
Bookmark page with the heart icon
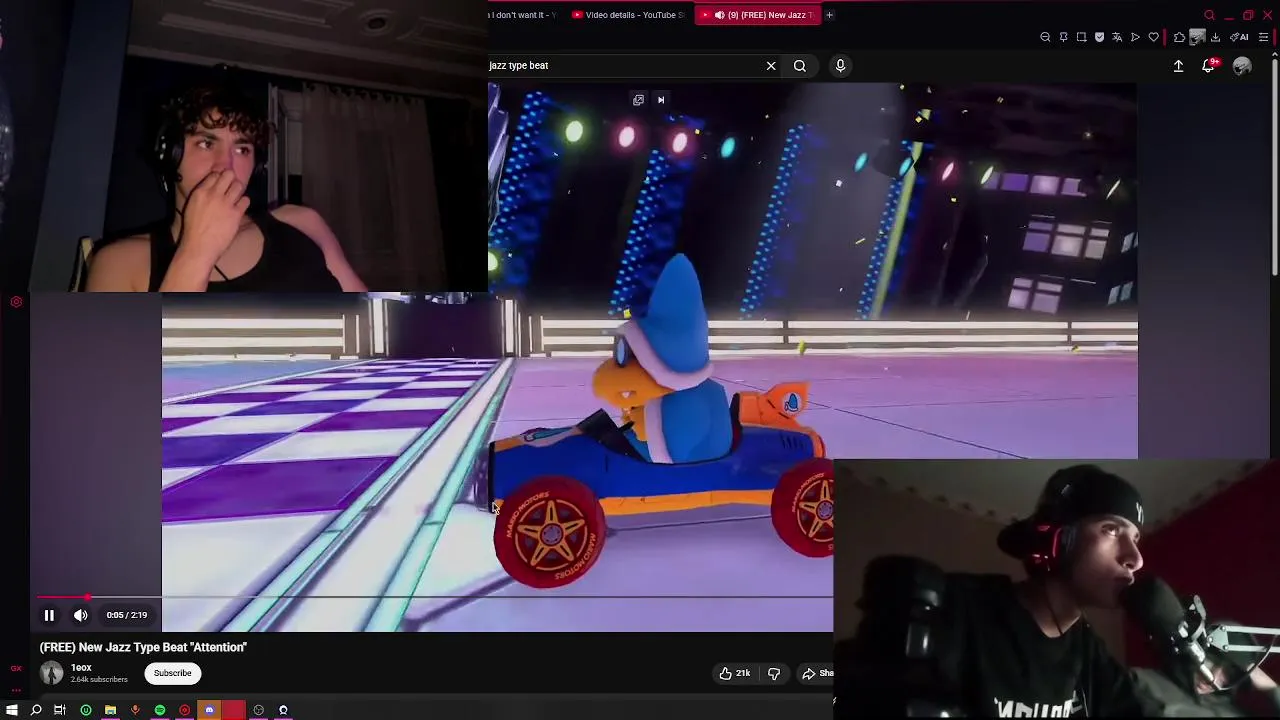(1153, 38)
